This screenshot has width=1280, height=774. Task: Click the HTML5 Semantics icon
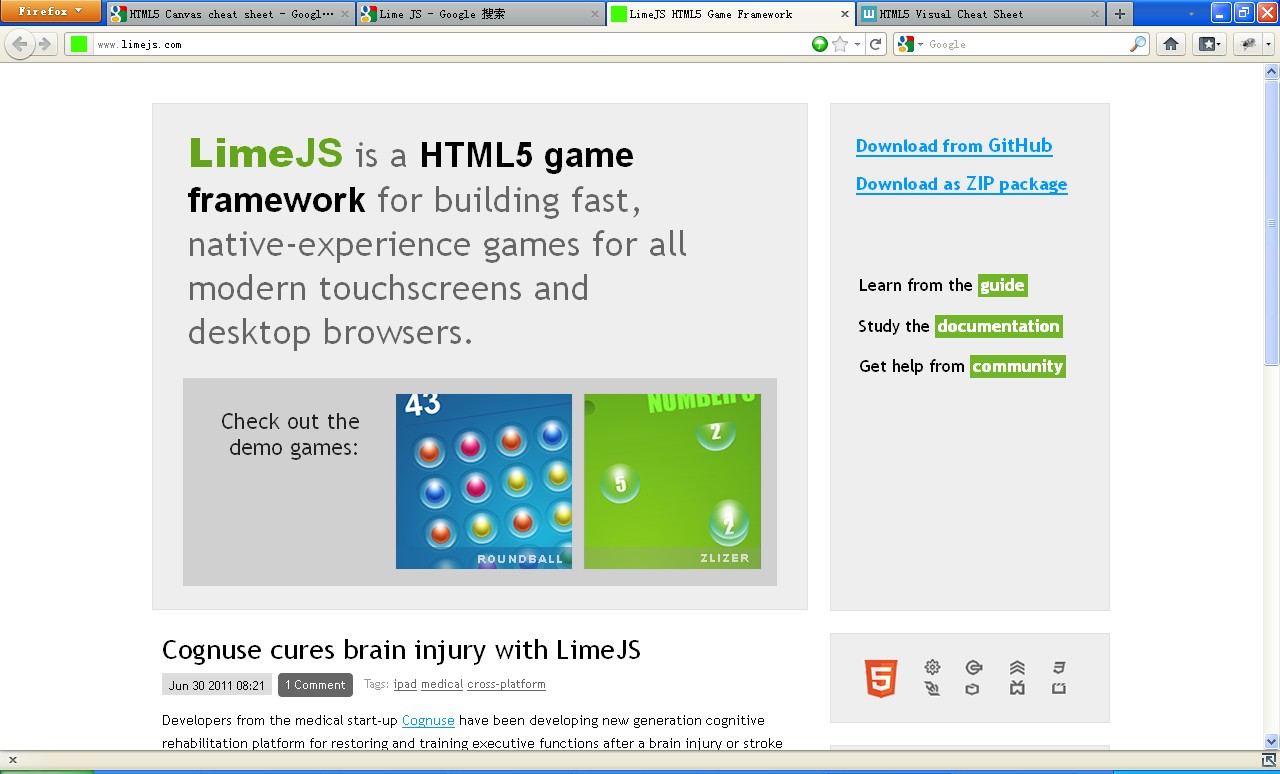932,688
